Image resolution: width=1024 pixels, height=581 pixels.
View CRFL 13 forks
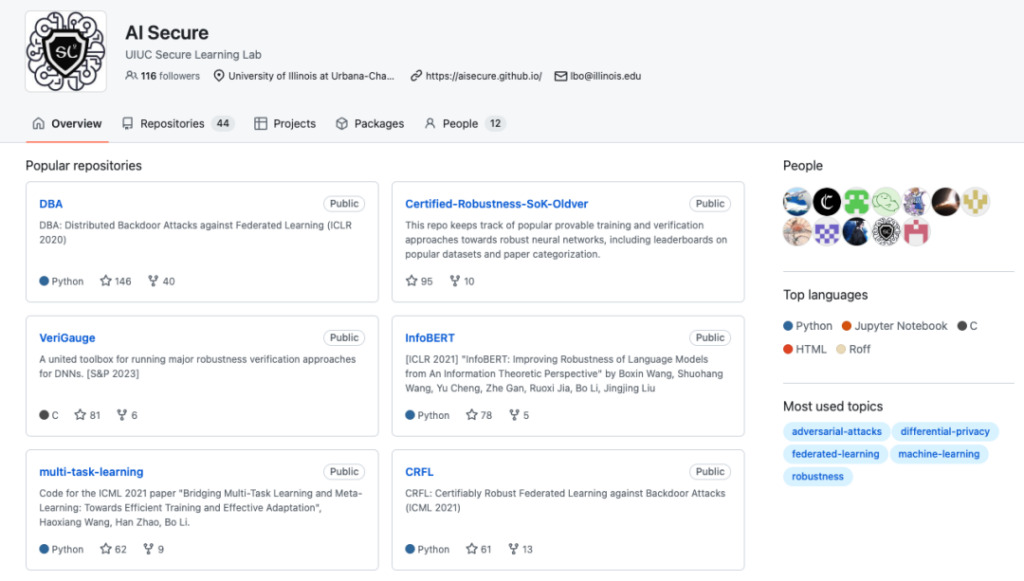[x=520, y=549]
